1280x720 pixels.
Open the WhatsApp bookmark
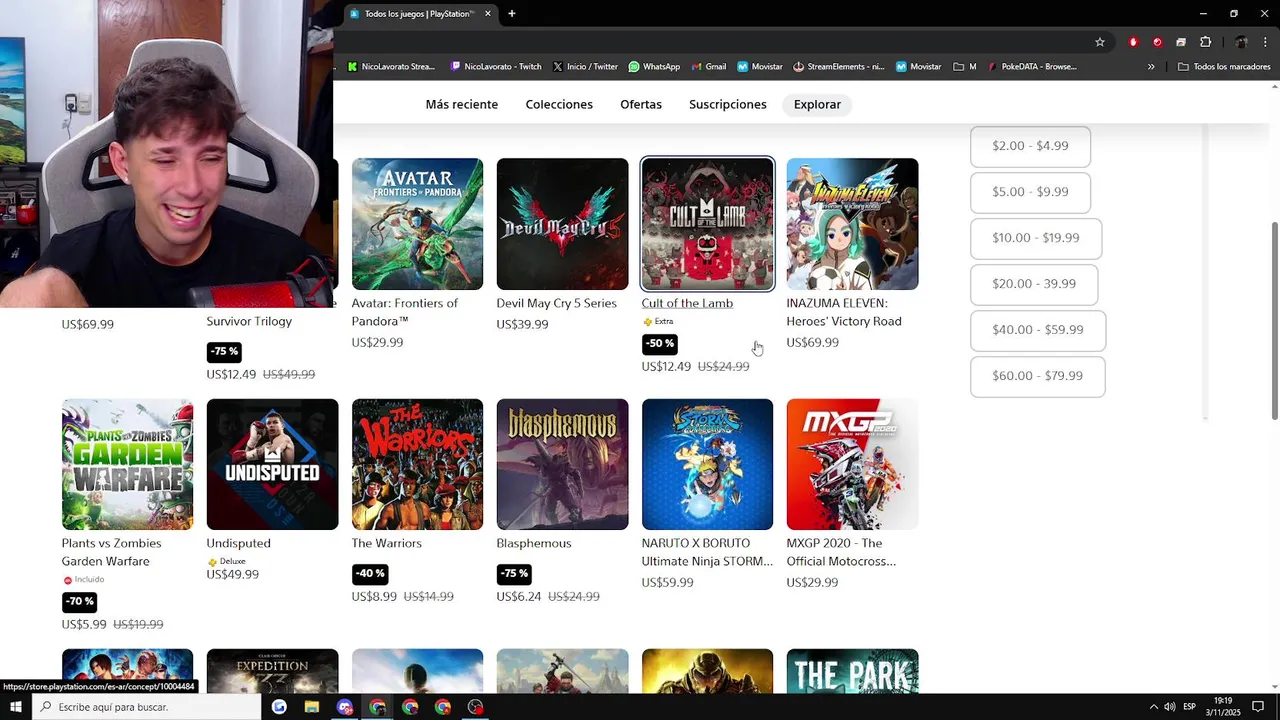click(654, 67)
